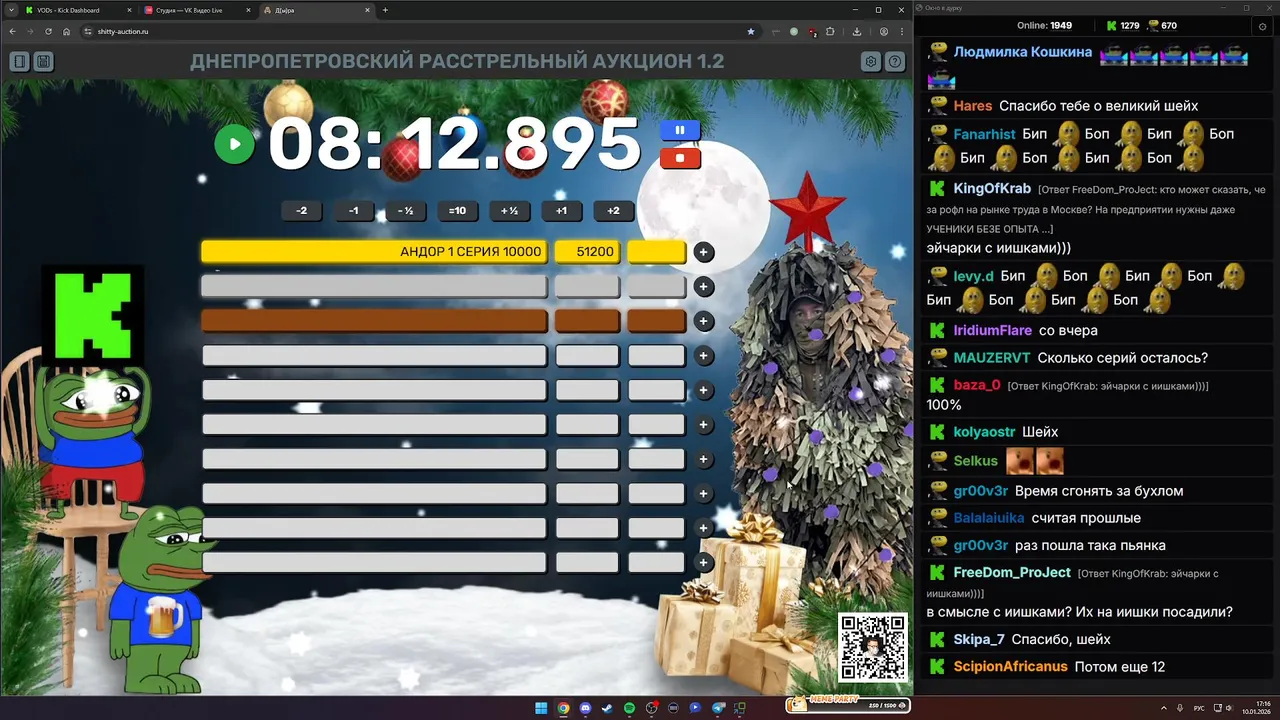Open the tab search dropdown arrow
Screen dimensions: 1280x720
(x=9, y=10)
